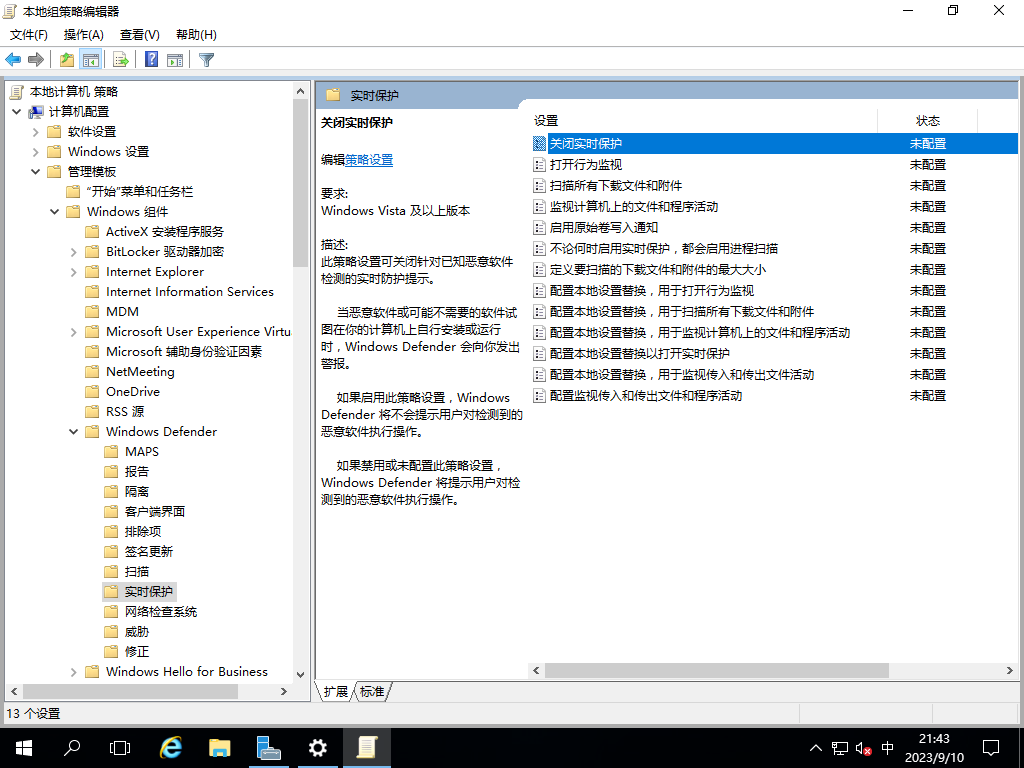Open the IME 中 language indicator
Screen dimensions: 1024x768
click(888, 748)
